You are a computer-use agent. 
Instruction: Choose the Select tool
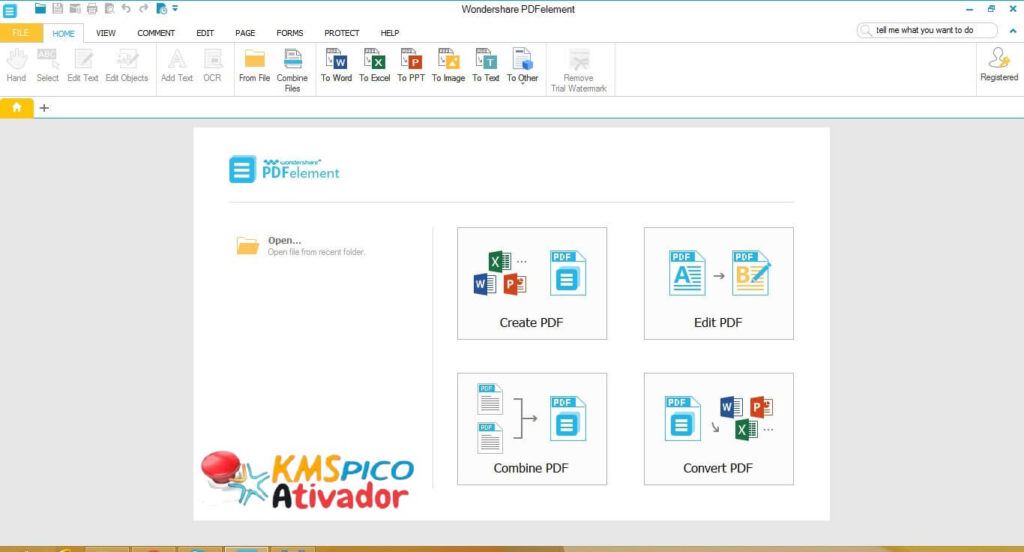[x=47, y=65]
